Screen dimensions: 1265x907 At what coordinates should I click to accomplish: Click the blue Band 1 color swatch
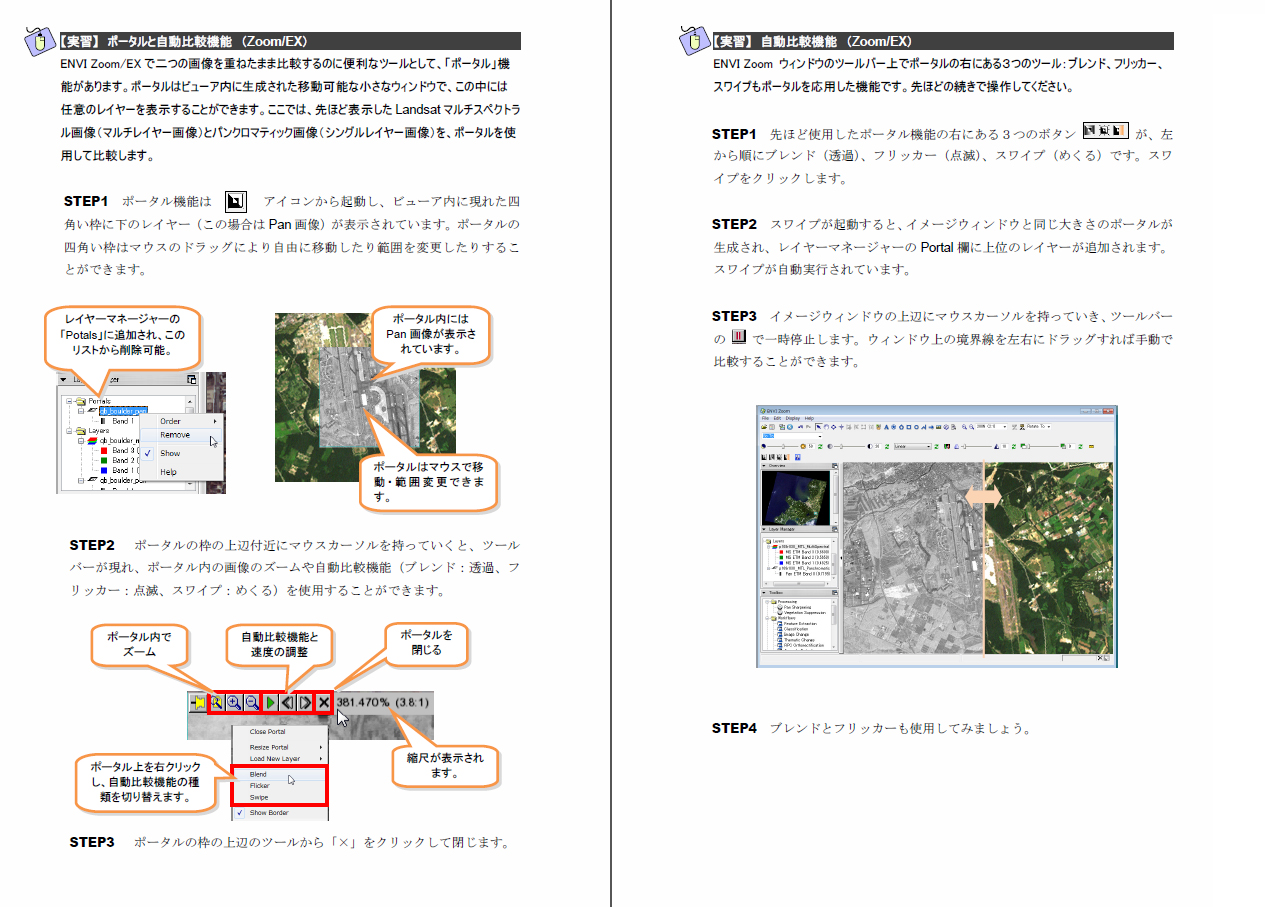[x=103, y=470]
